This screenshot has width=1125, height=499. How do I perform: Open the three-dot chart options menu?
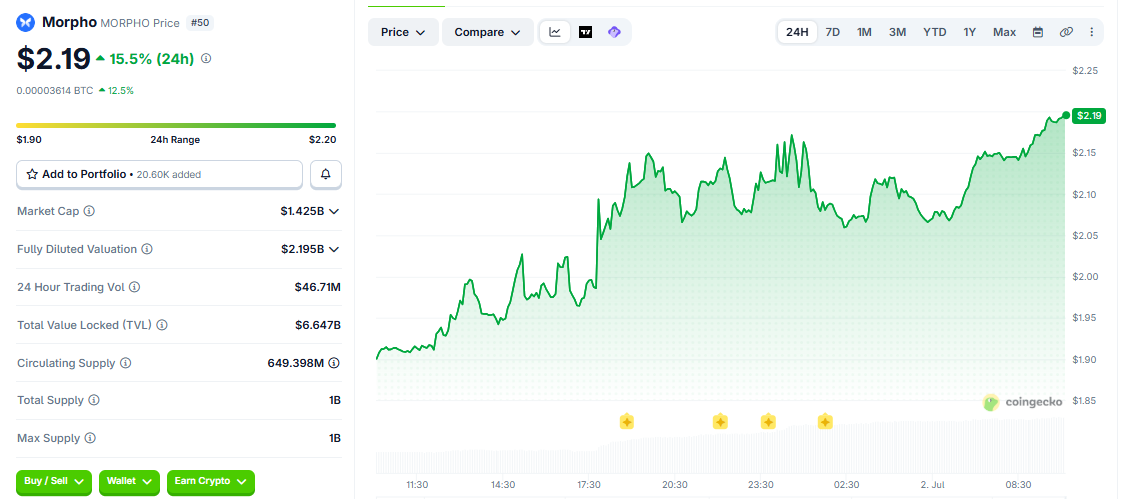(1092, 32)
